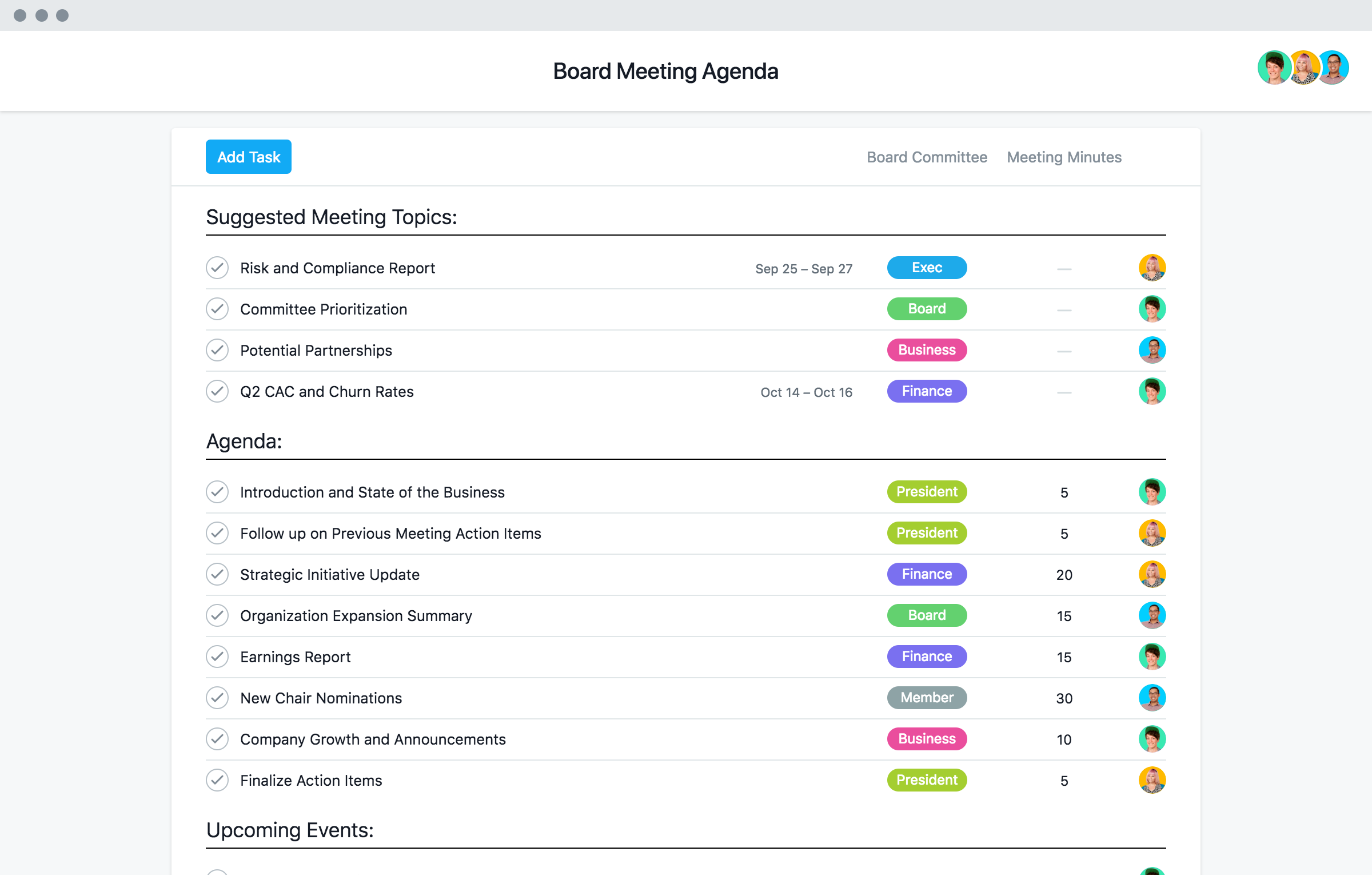This screenshot has height=875, width=1372.
Task: Click the dash placeholder on Potential Partnerships
Action: (x=1064, y=350)
